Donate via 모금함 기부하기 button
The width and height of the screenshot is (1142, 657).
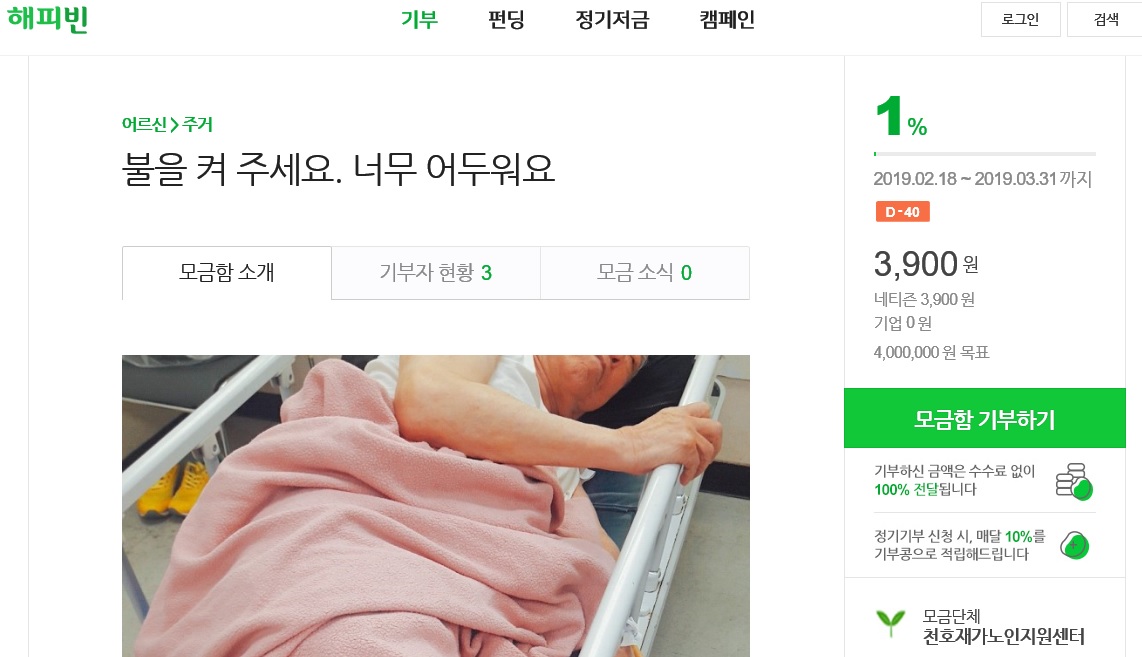pos(984,420)
